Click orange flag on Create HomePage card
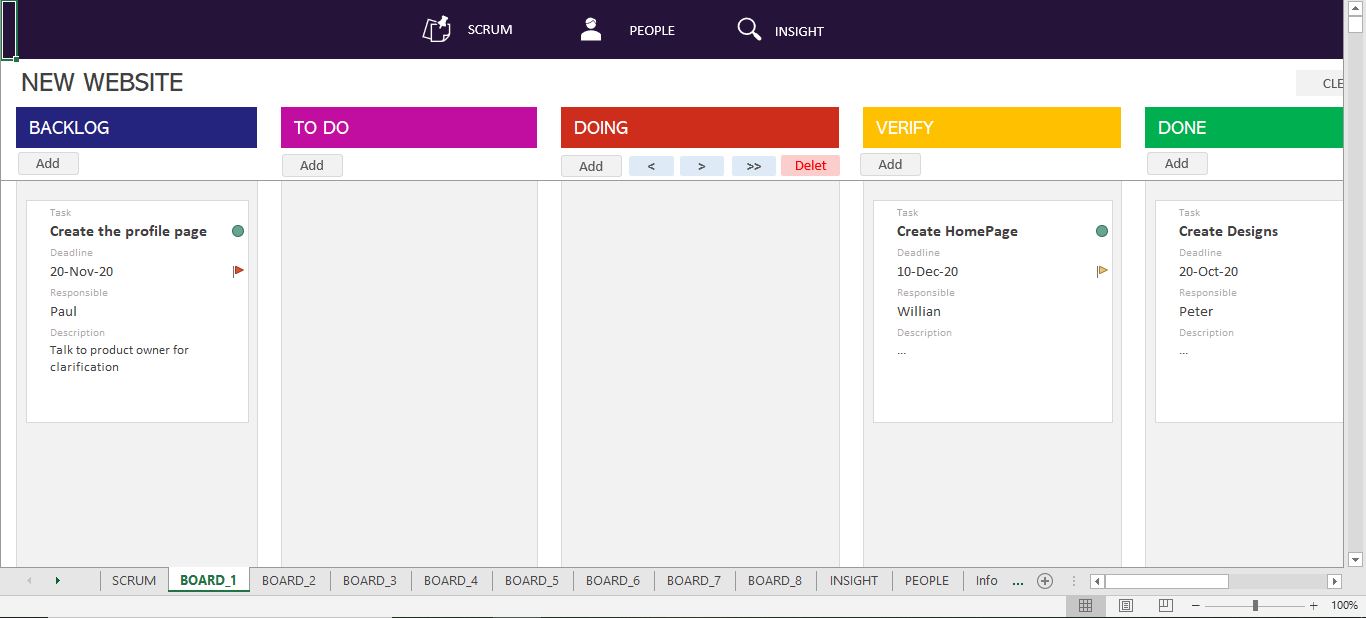 pyautogui.click(x=1102, y=271)
